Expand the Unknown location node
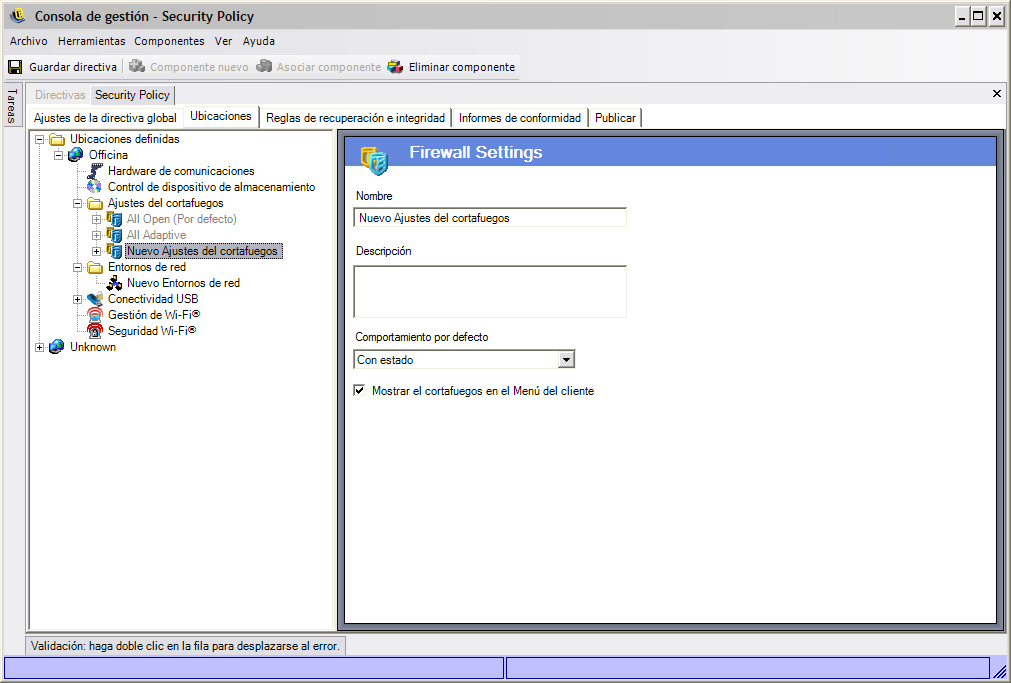The image size is (1011, 683). click(x=39, y=347)
